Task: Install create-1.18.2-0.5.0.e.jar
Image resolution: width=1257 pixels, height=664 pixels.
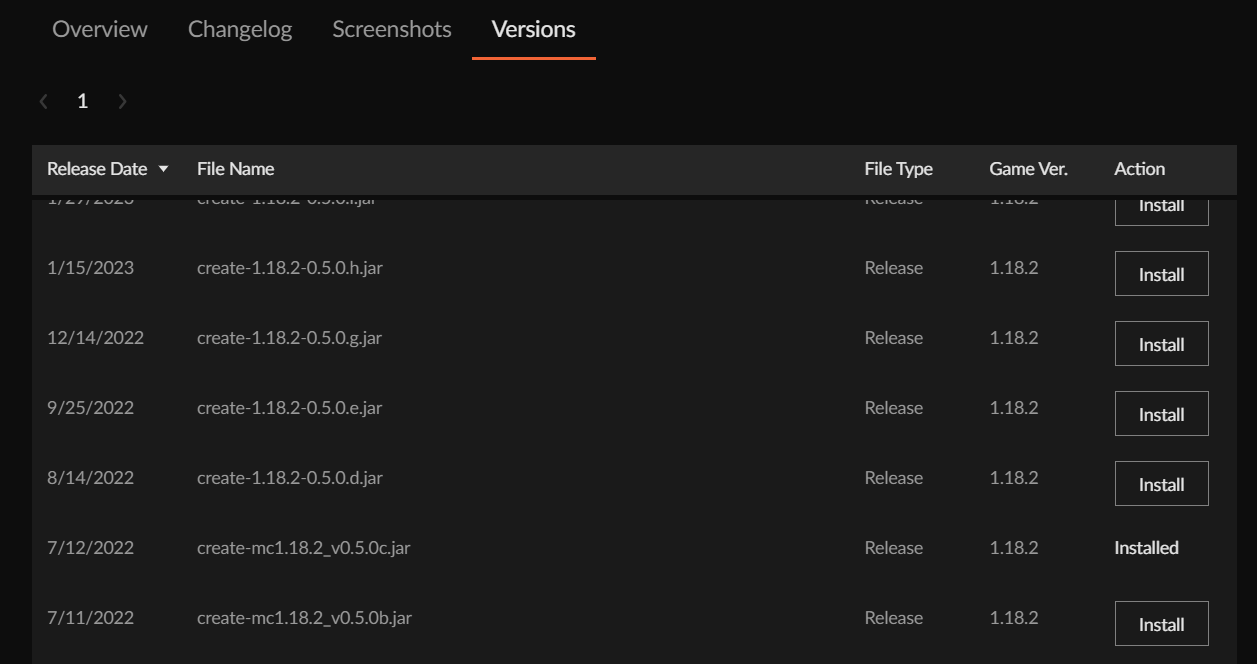Action: click(1161, 414)
